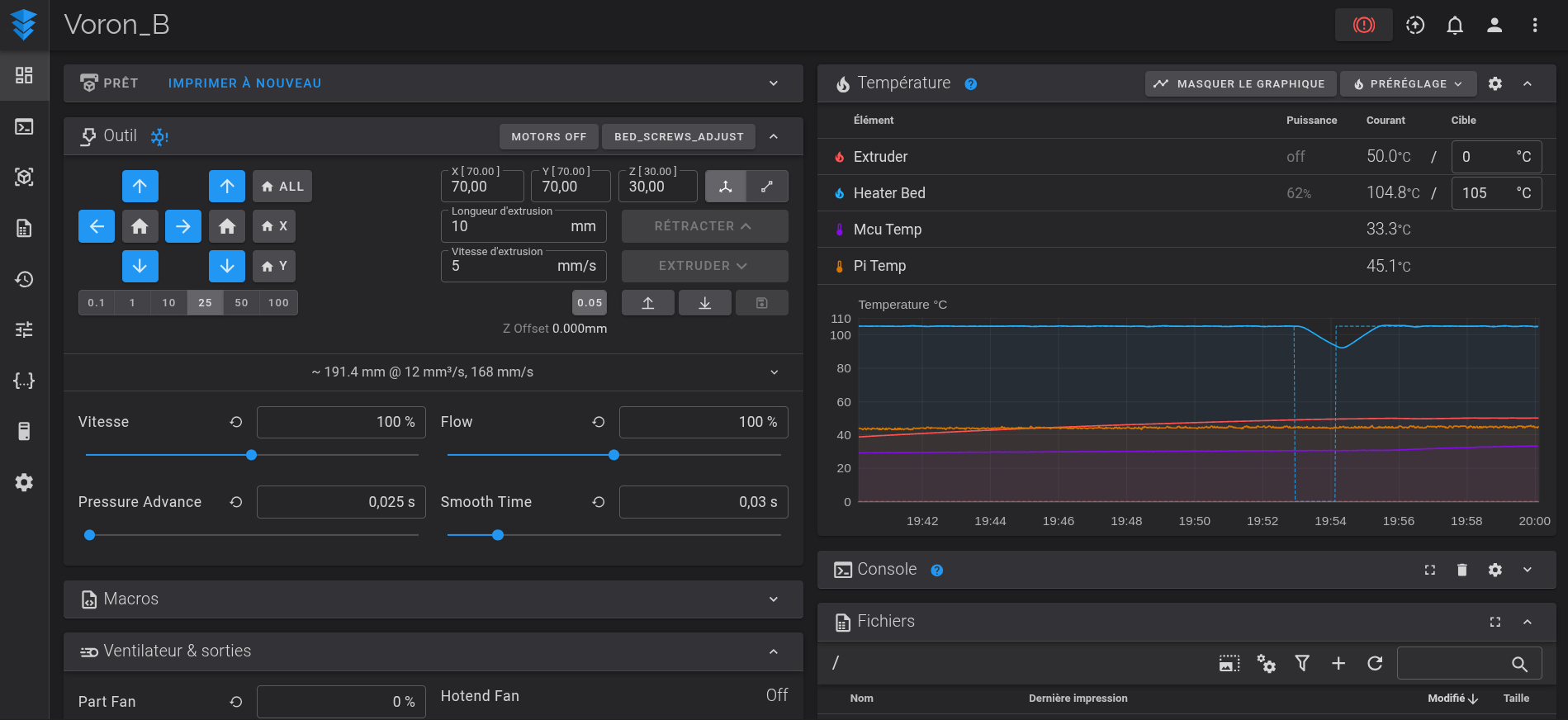This screenshot has width=1568, height=720.
Task: Refresh the Fichiers file list
Action: (x=1374, y=663)
